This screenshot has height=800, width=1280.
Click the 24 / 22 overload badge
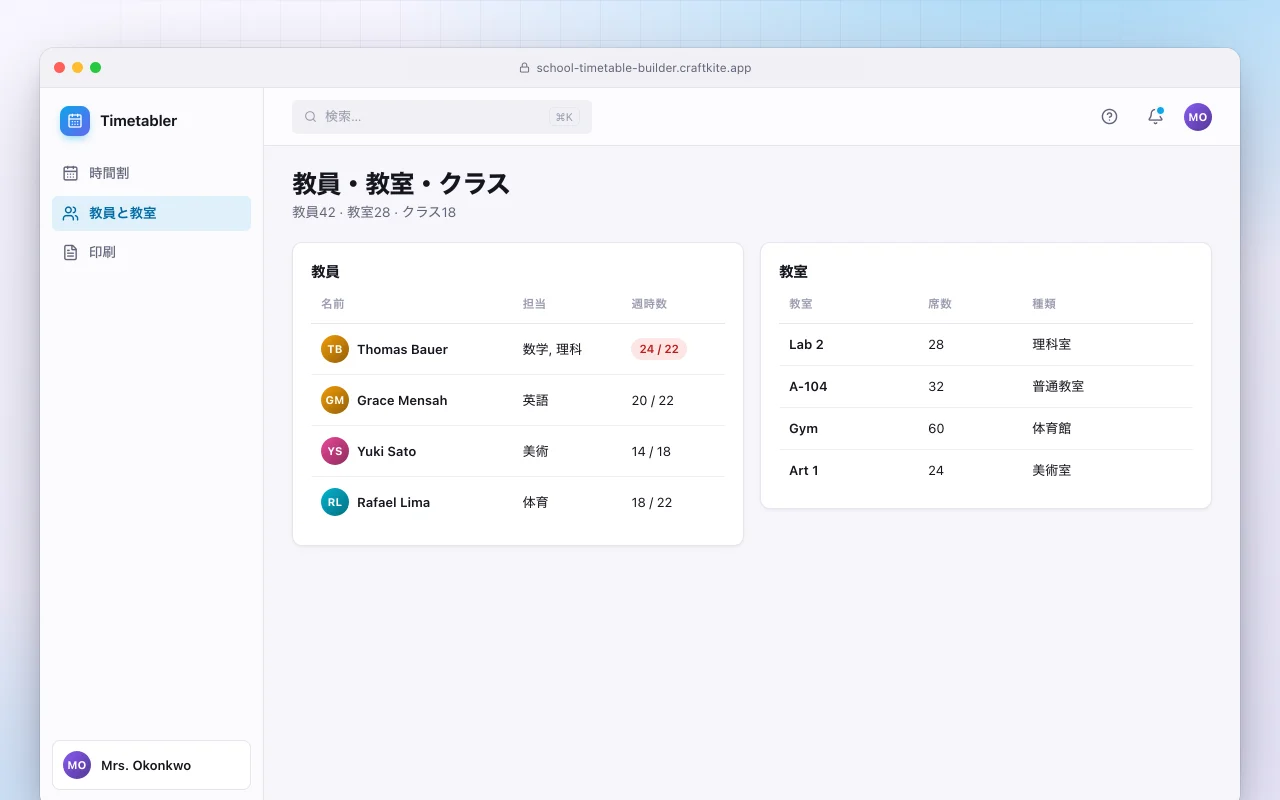[659, 349]
